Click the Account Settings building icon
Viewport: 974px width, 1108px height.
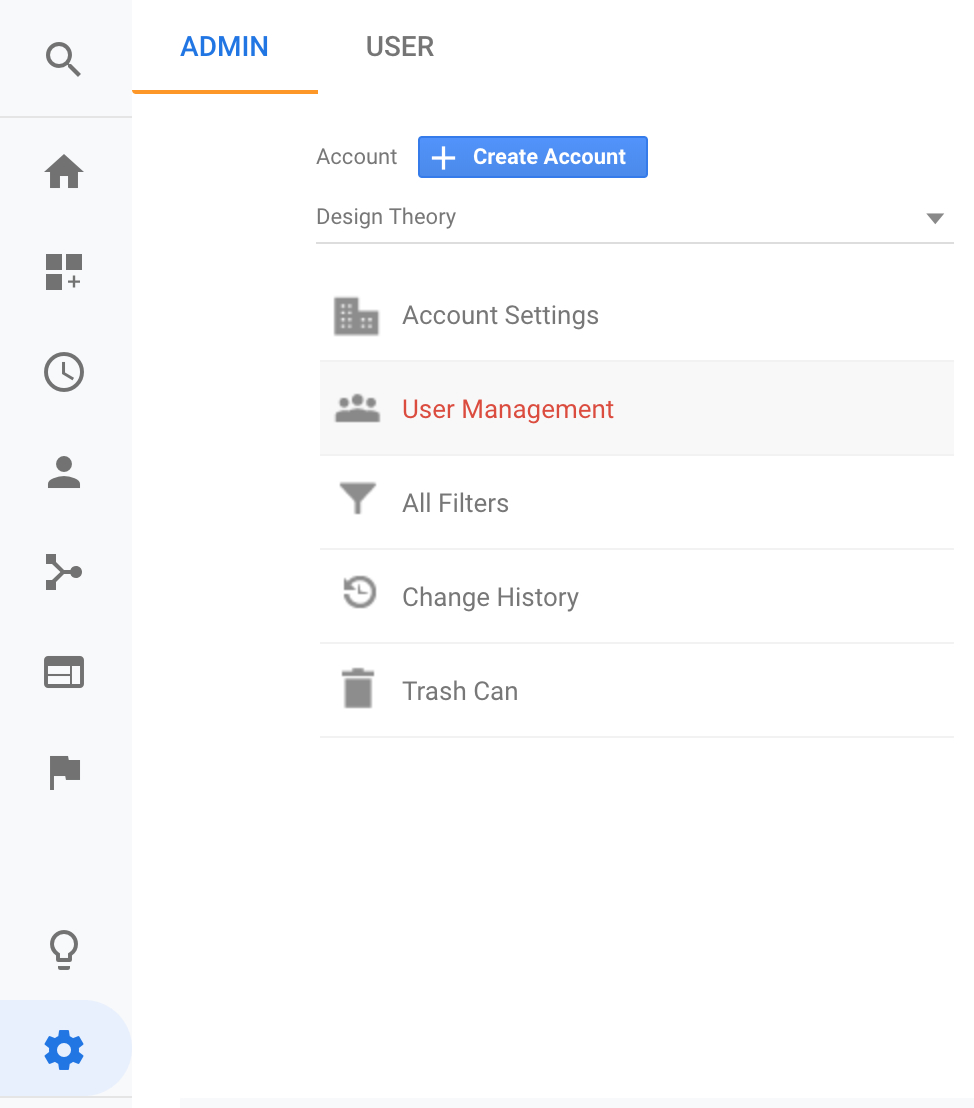[356, 316]
